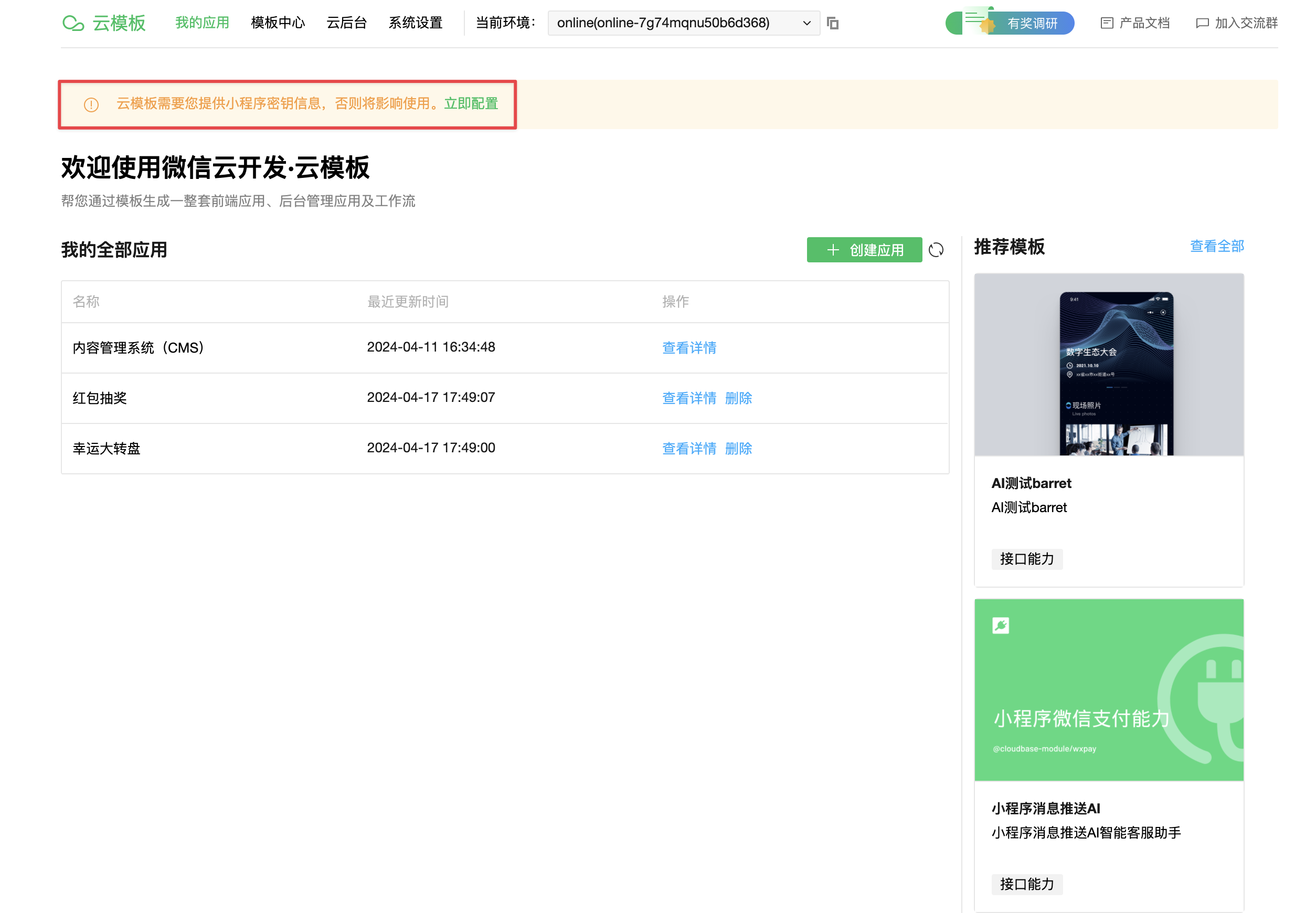Open the 云后台 tab
Screen dimensions: 1316x913
(346, 23)
